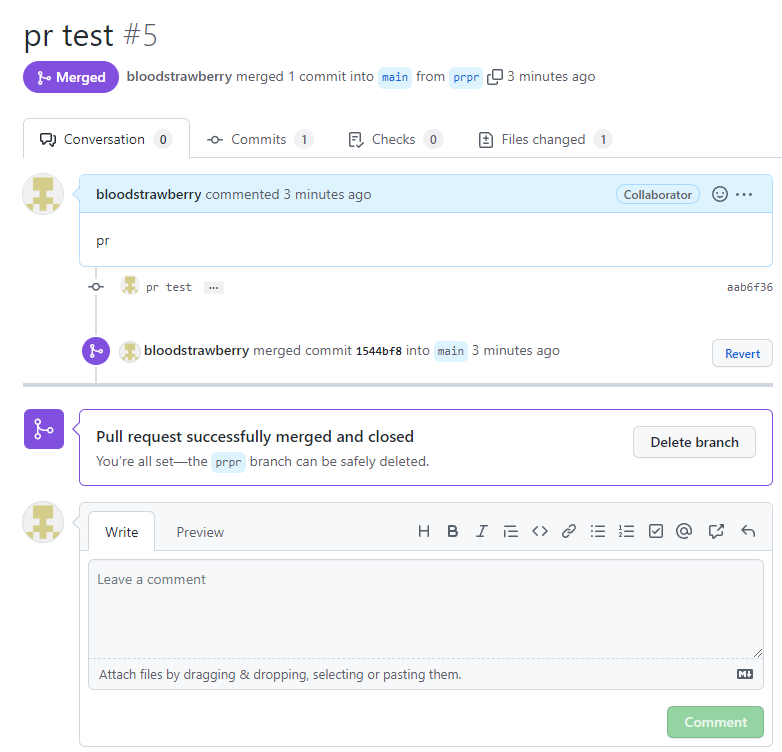Insert code with the angle brackets icon
The image size is (782, 752).
(x=540, y=531)
